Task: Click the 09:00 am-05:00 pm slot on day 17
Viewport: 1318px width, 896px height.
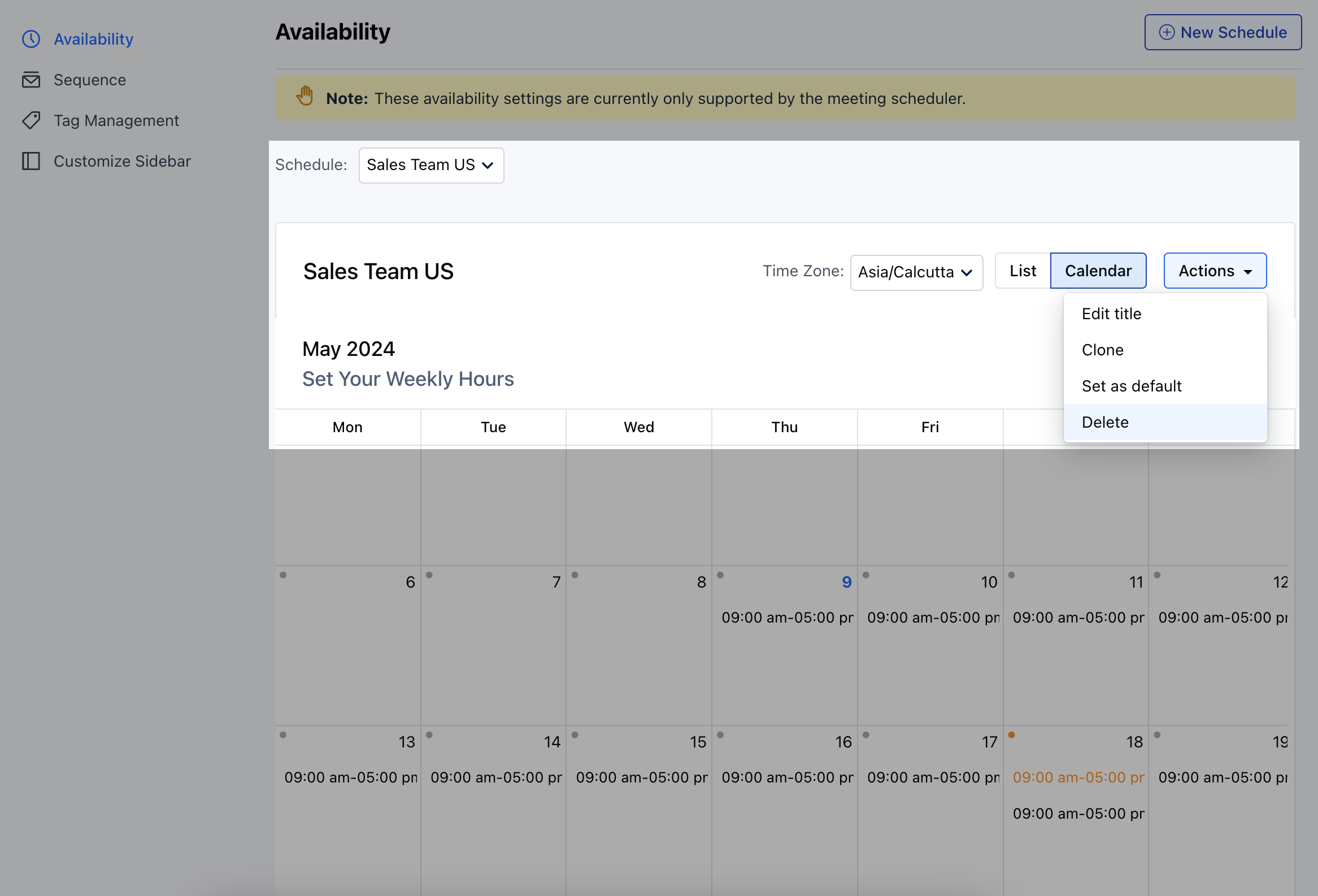Action: (x=933, y=777)
